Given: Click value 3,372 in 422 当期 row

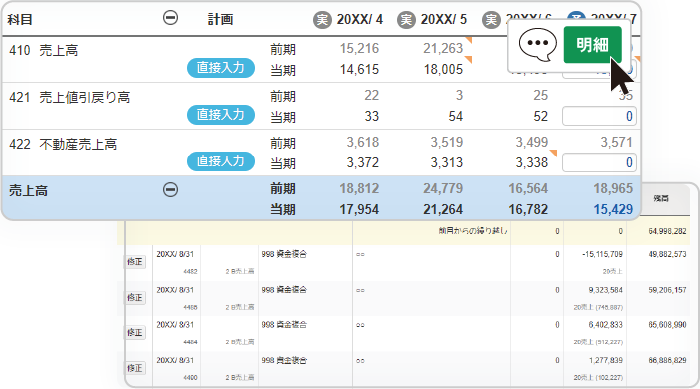Looking at the screenshot, I should [363, 162].
